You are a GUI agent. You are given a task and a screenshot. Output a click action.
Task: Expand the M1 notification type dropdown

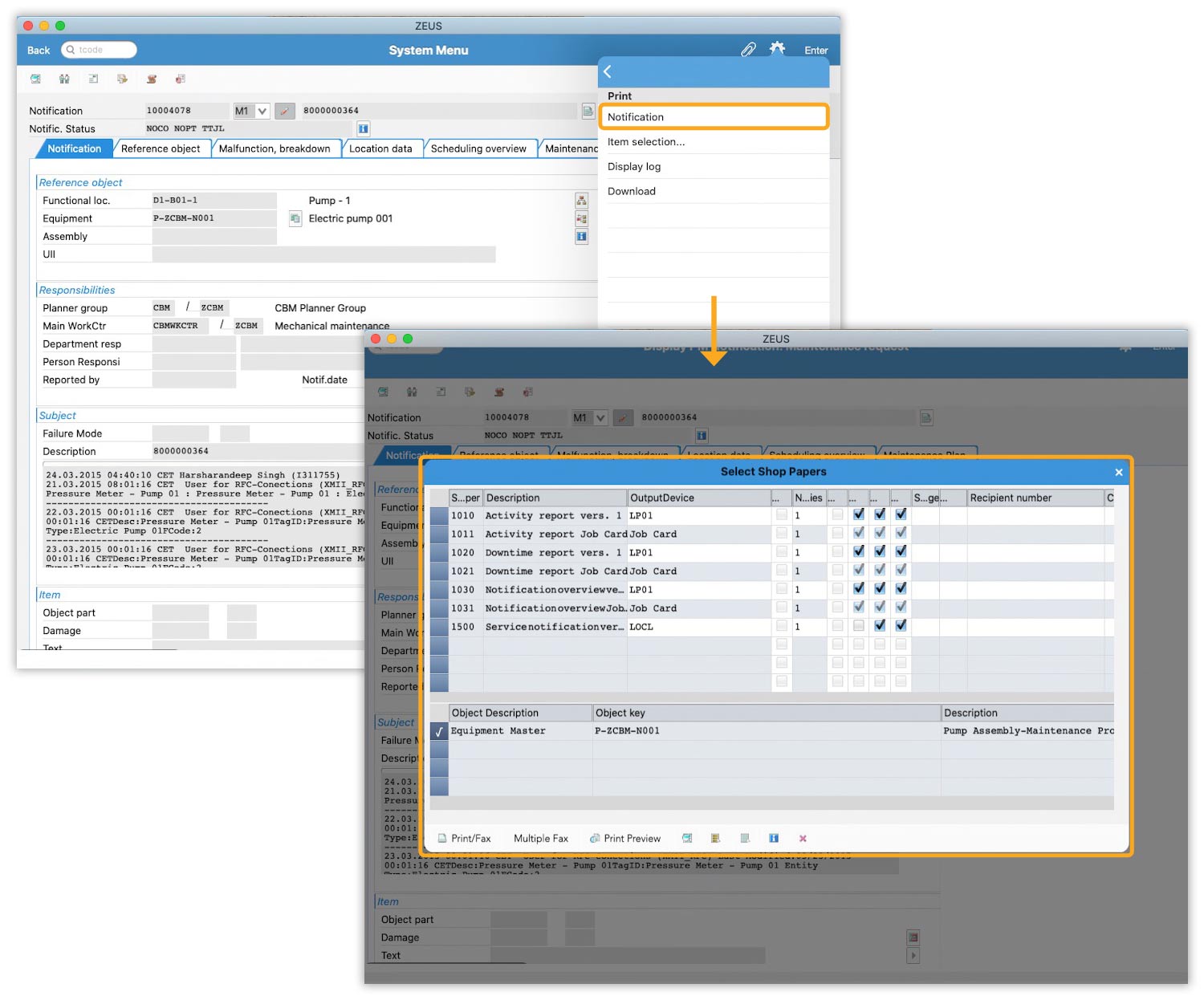pos(262,111)
